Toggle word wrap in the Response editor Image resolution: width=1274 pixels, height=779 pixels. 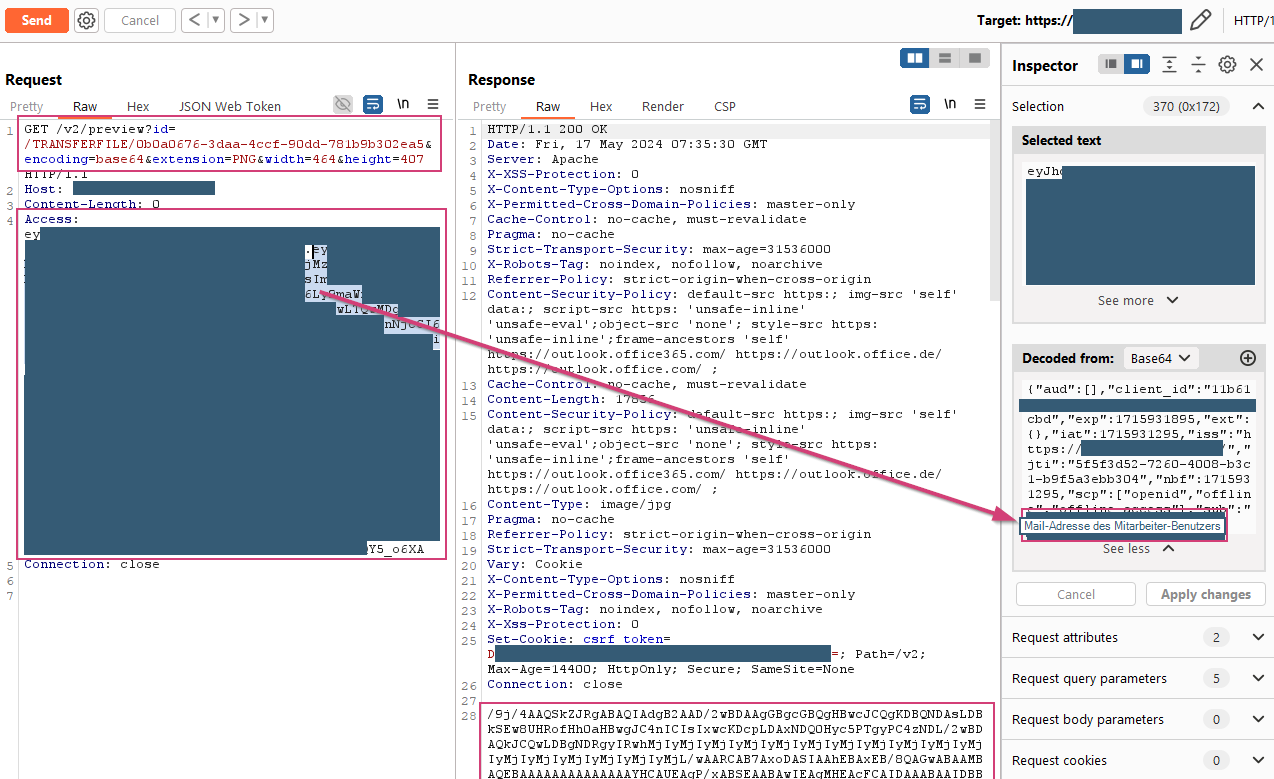(920, 104)
